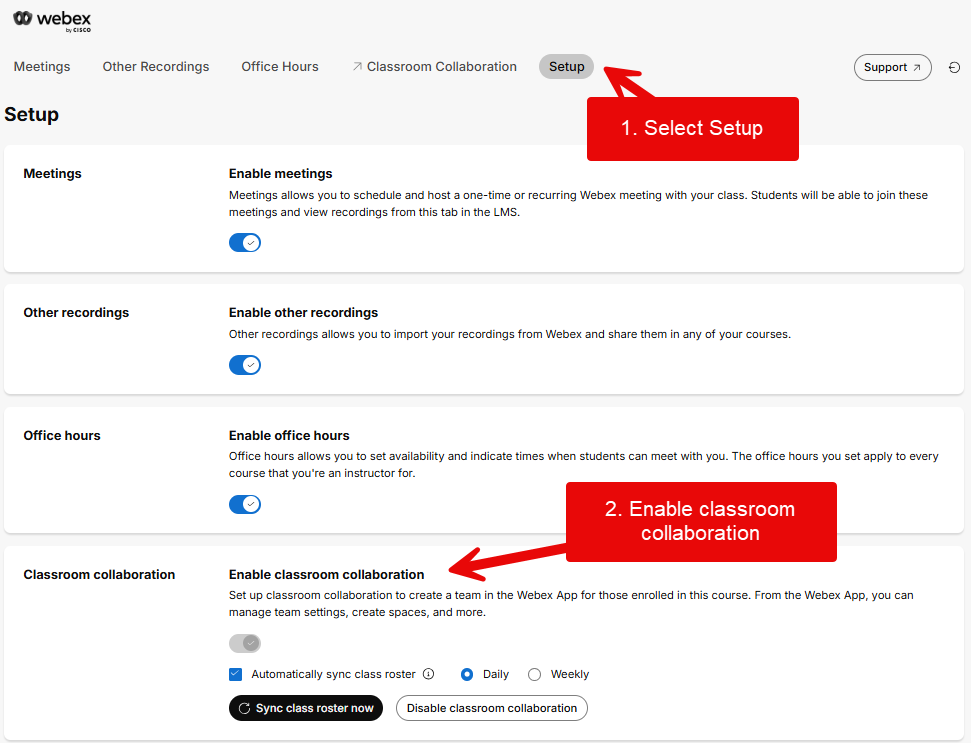Click the Enable office hours heading
The image size is (971, 743).
tap(289, 435)
